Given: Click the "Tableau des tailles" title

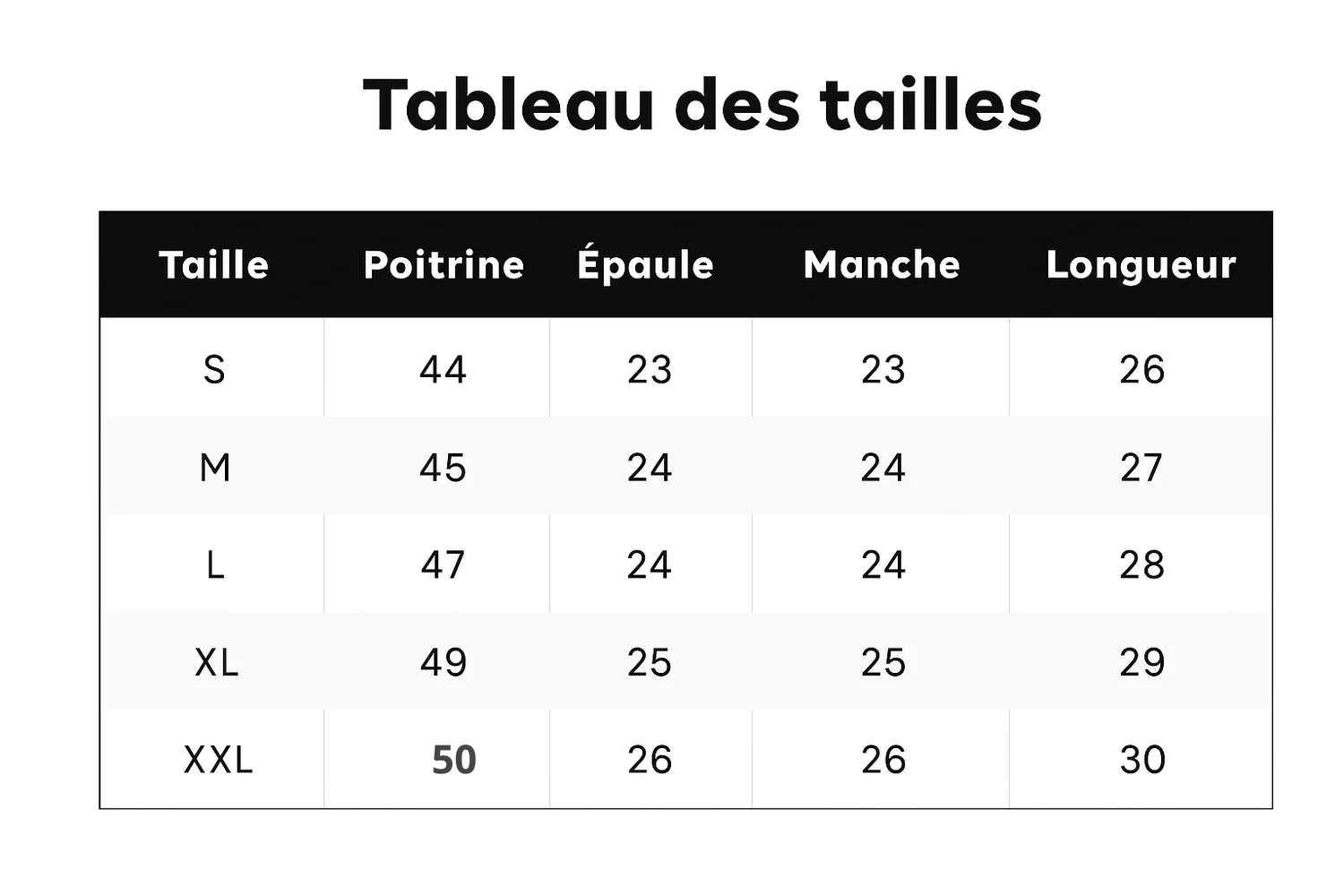Looking at the screenshot, I should pyautogui.click(x=702, y=105).
